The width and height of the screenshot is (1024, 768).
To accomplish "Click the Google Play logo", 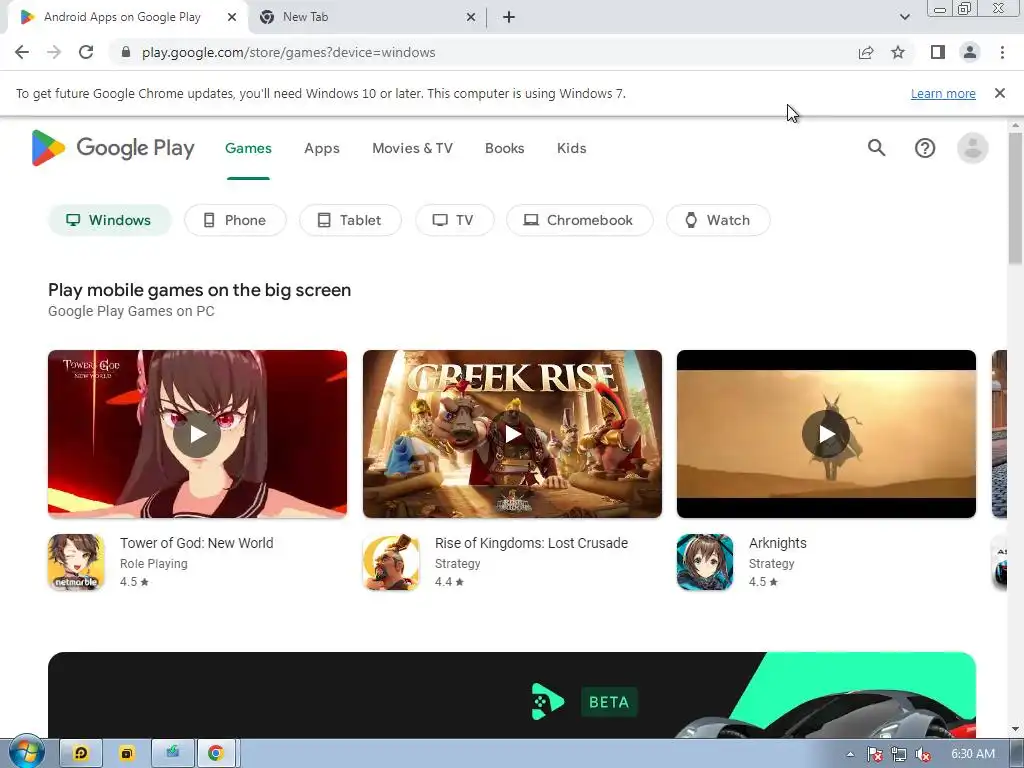I will pyautogui.click(x=113, y=148).
